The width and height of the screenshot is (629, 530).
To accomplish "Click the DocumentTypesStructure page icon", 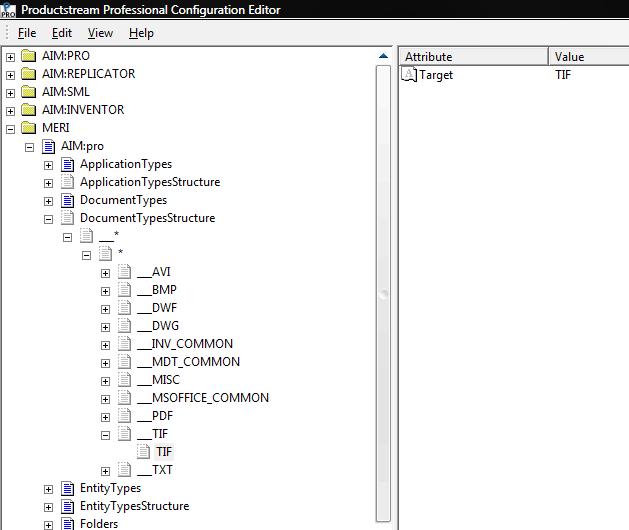I will pyautogui.click(x=67, y=218).
